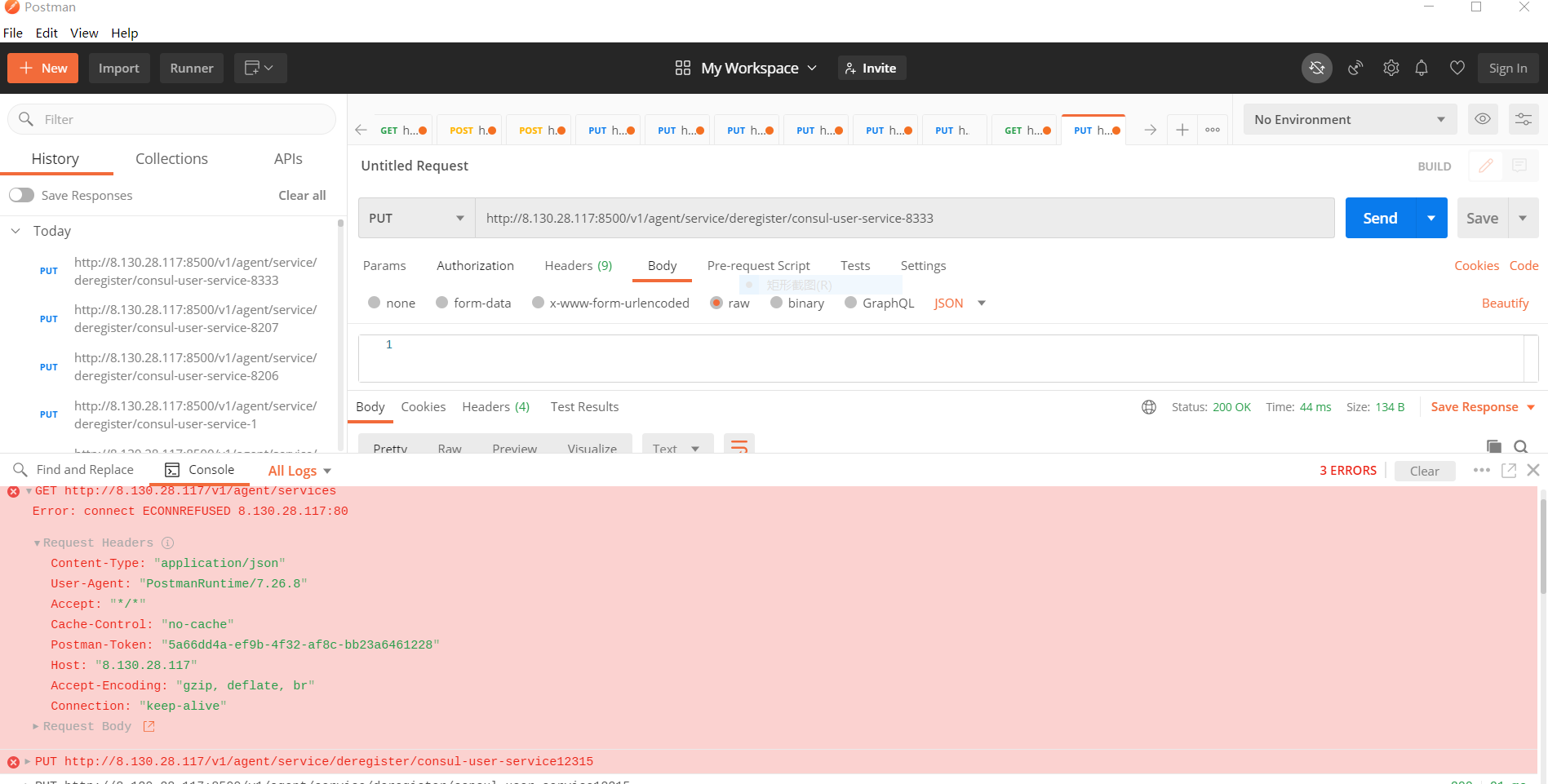Viewport: 1548px width, 784px height.
Task: Select x-www-form-urlencoded radio button
Action: point(538,303)
